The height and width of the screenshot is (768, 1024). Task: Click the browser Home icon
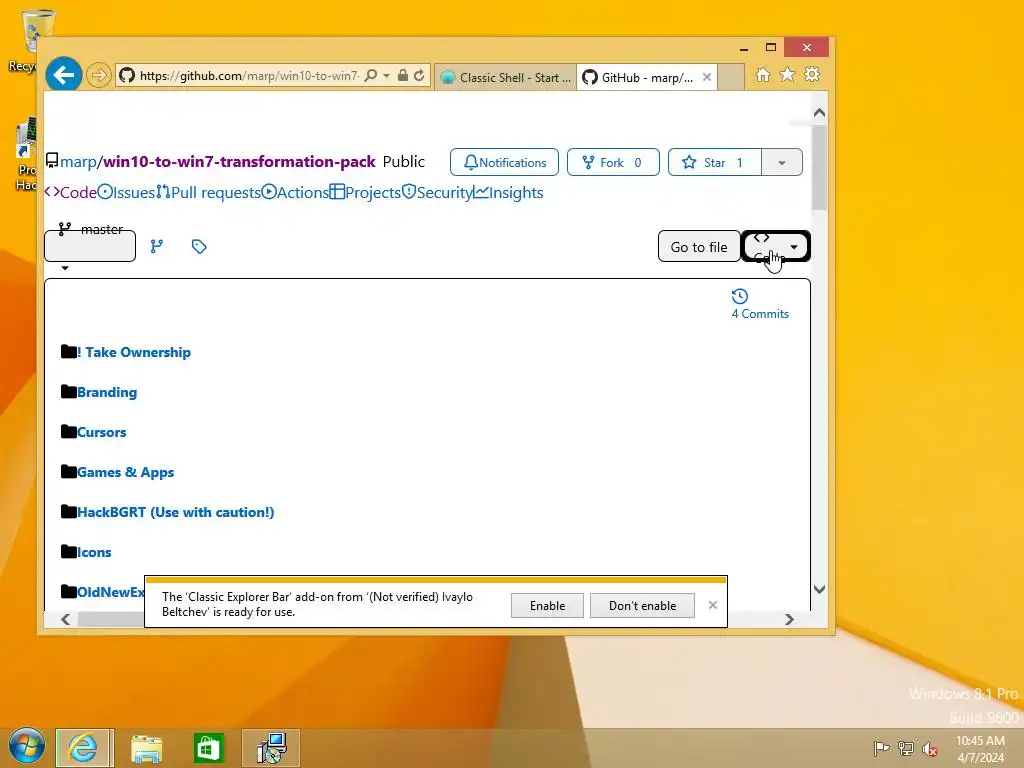[763, 75]
